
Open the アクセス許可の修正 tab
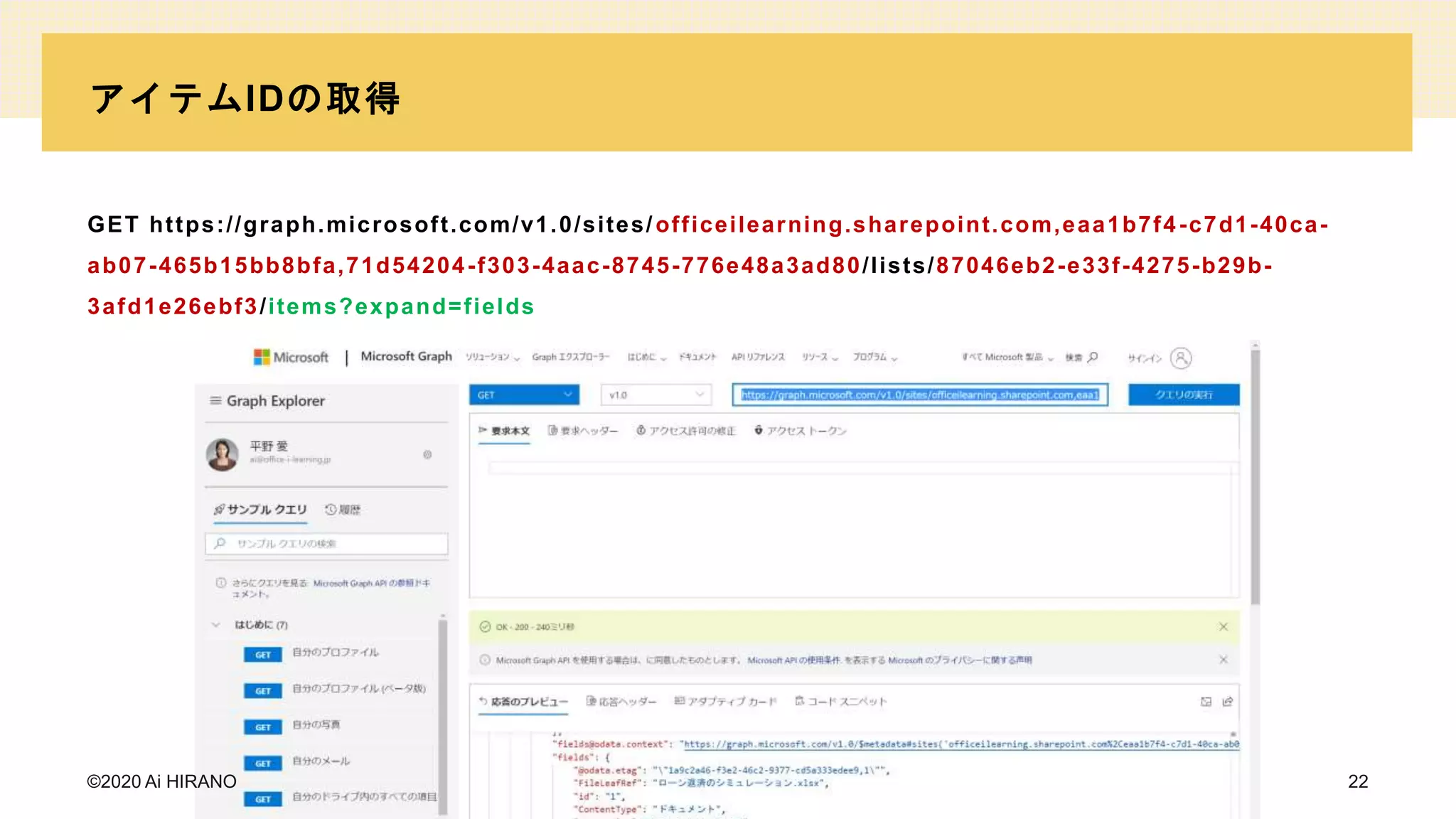tap(686, 431)
